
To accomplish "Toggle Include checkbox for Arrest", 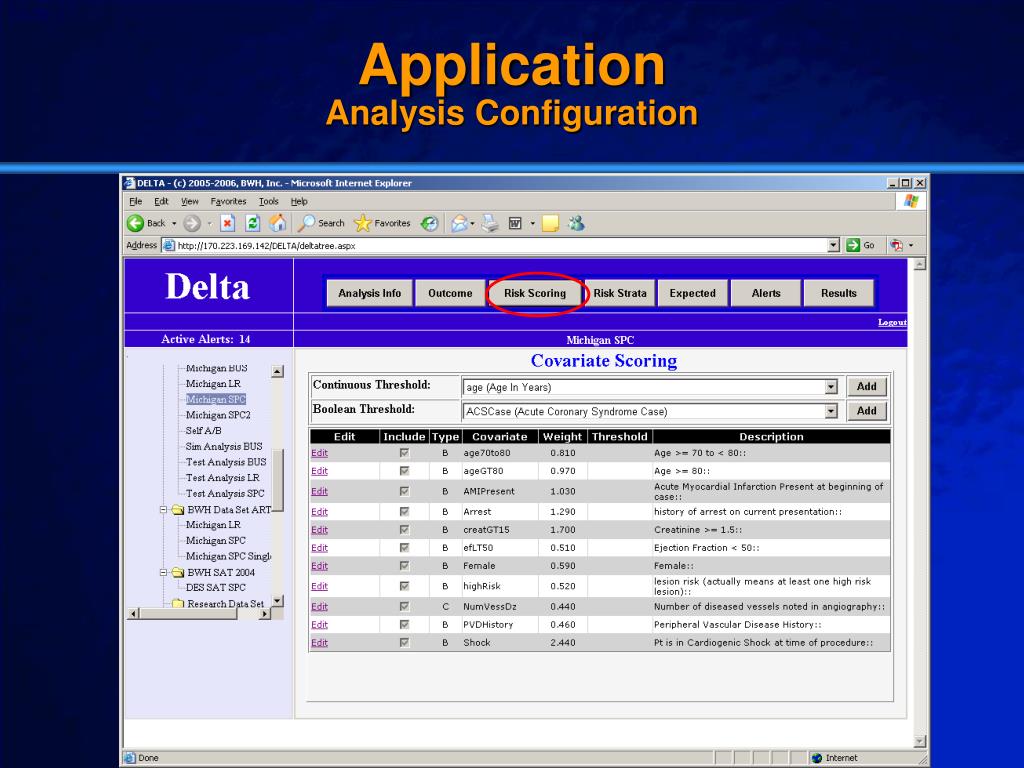I will pos(404,511).
